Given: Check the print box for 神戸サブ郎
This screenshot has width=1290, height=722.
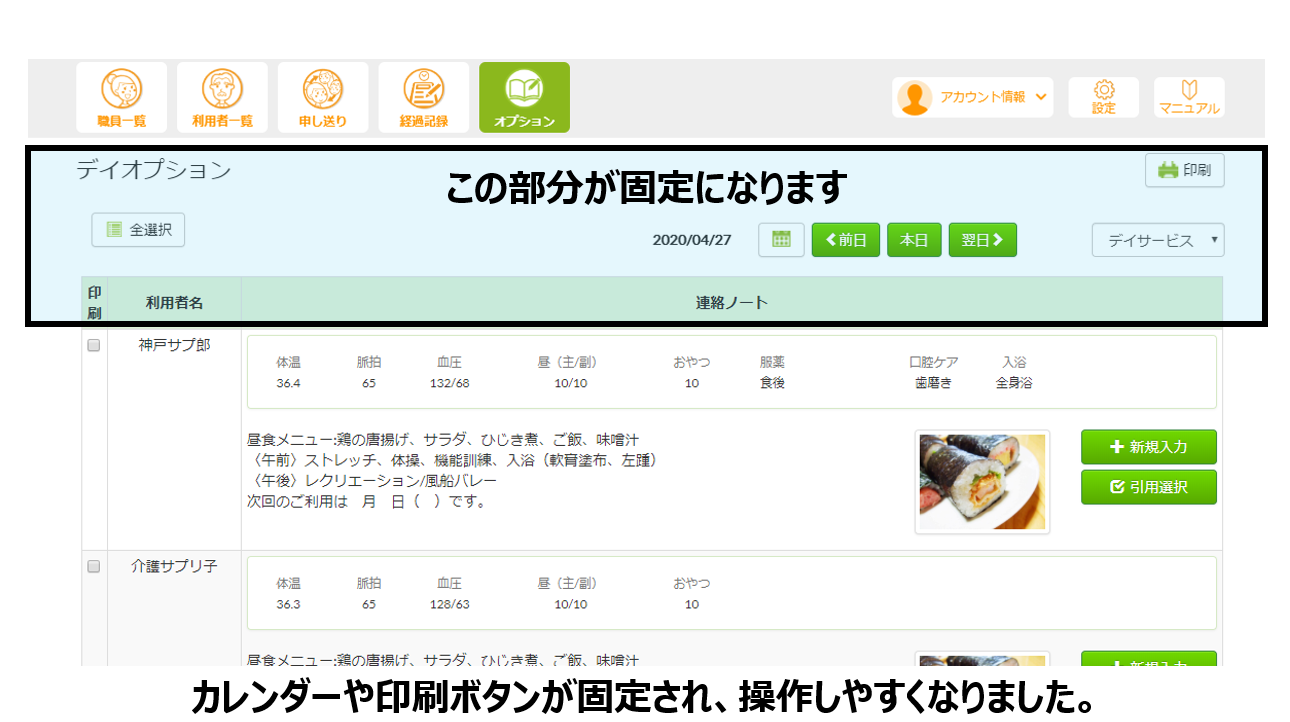Looking at the screenshot, I should [x=94, y=346].
